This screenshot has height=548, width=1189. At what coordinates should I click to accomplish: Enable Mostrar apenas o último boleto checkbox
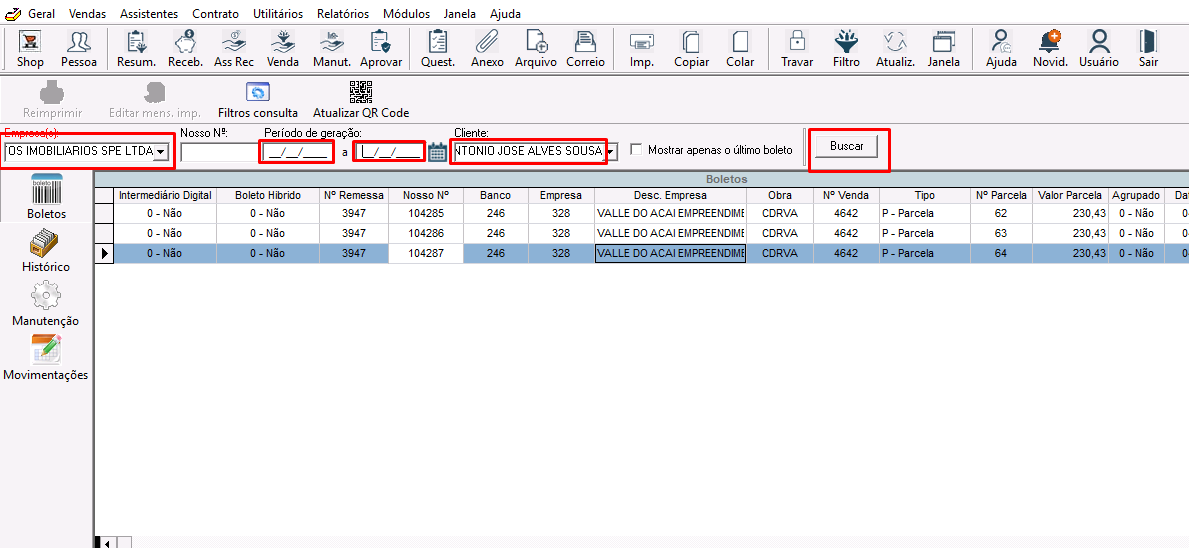point(636,150)
